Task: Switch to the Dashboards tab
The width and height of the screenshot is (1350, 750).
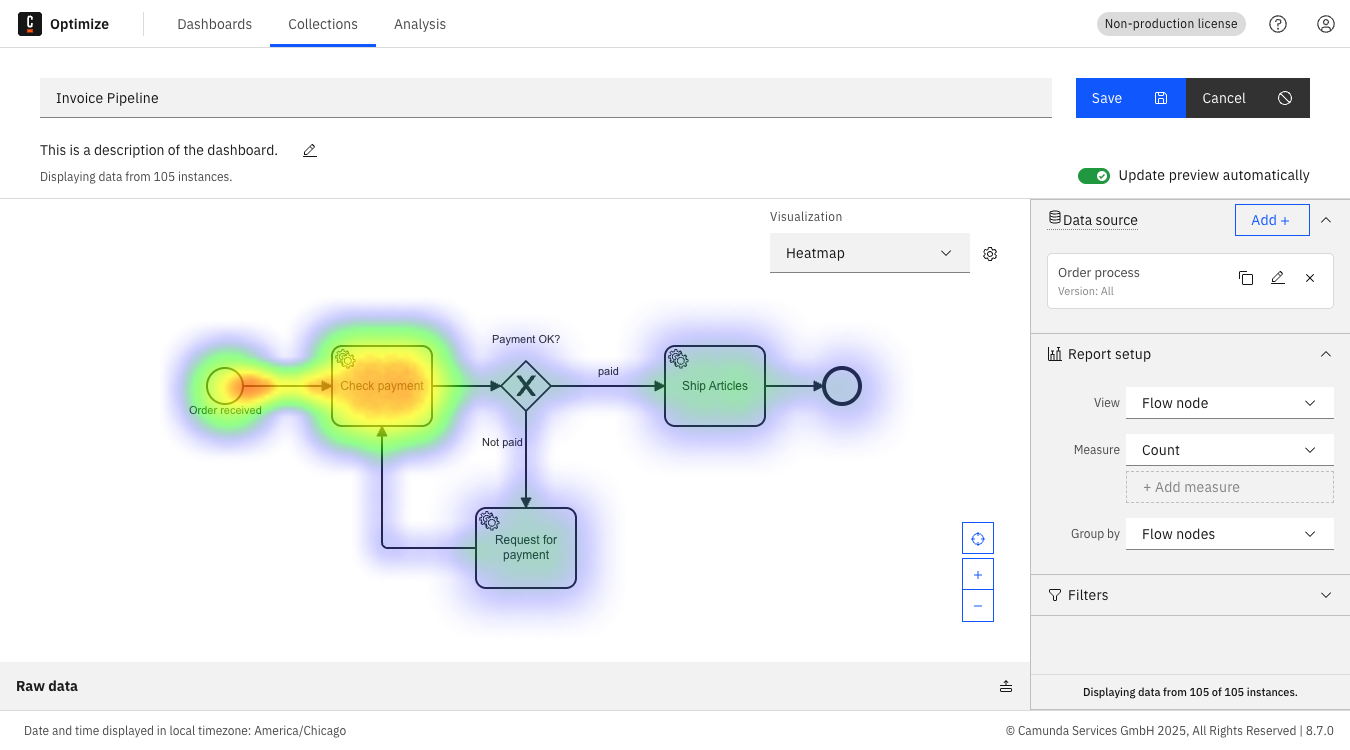Action: [214, 24]
